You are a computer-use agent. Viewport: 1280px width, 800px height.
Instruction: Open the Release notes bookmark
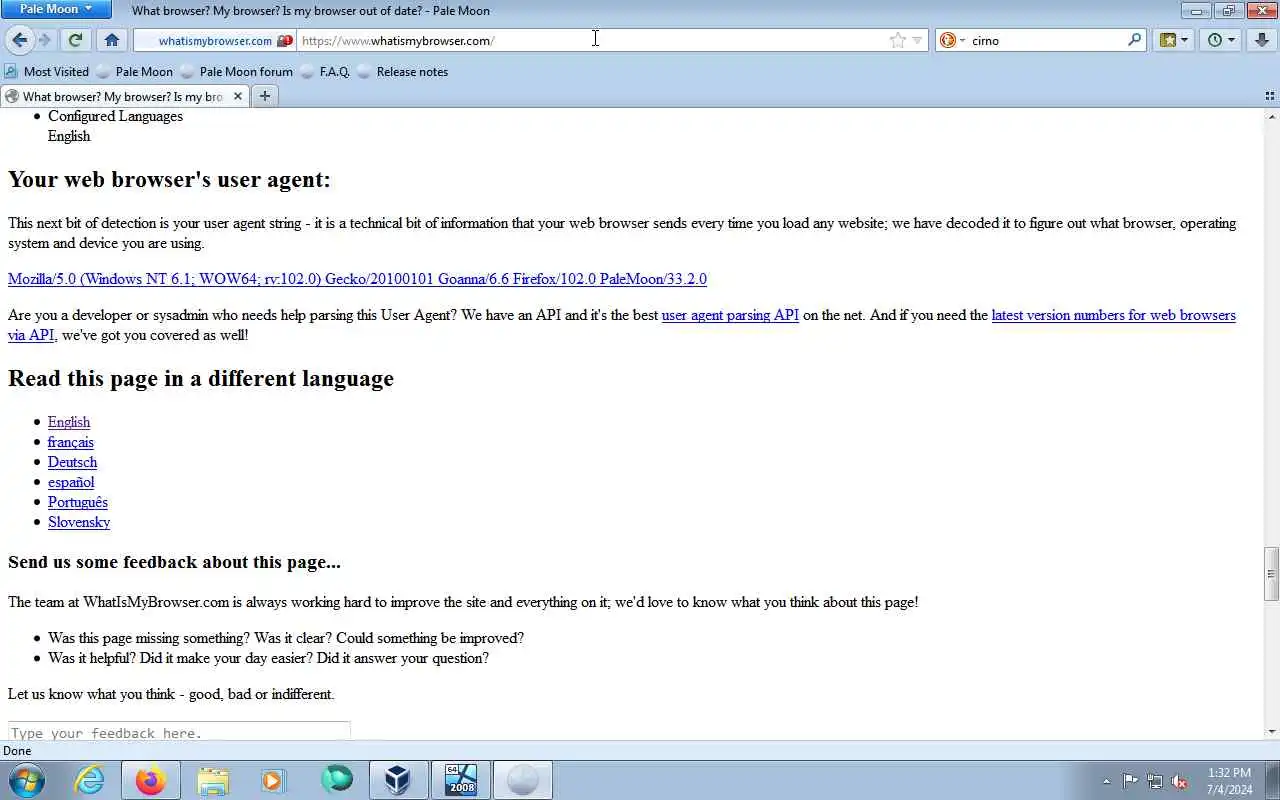point(403,71)
